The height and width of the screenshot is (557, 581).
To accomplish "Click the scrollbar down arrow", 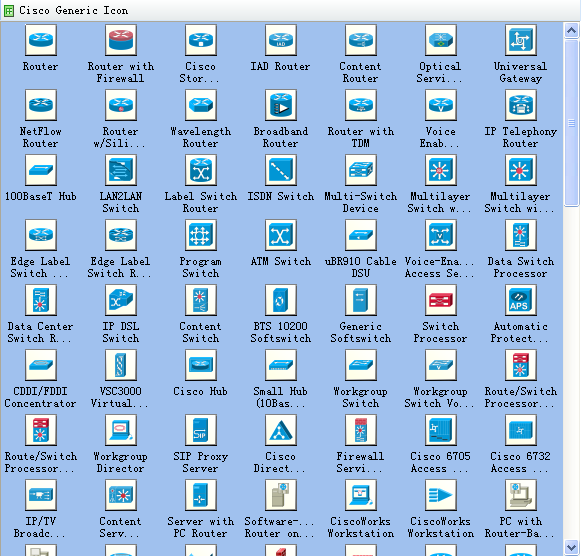I will (571, 547).
